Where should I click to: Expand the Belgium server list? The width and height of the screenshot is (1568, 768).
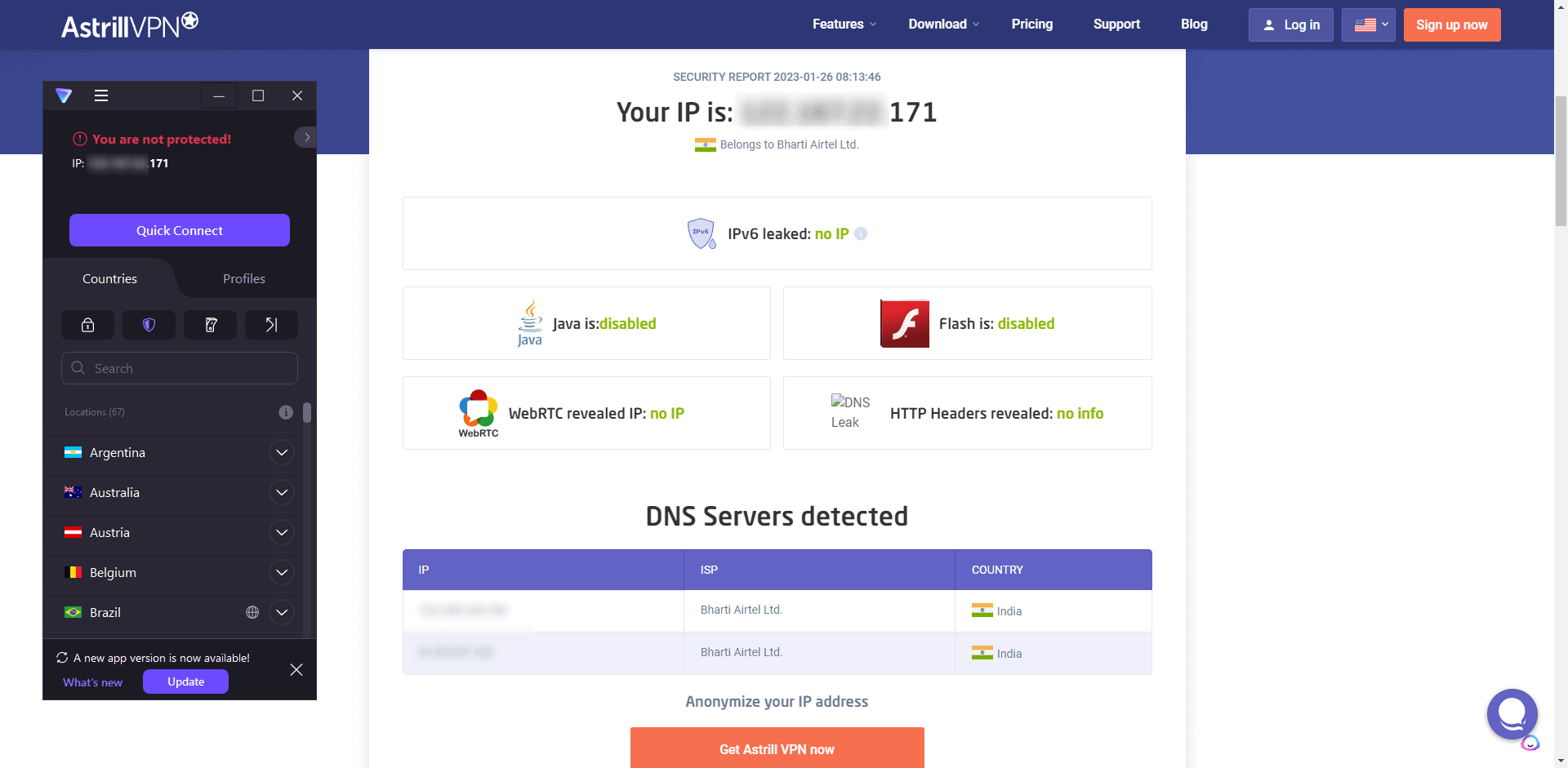tap(282, 572)
